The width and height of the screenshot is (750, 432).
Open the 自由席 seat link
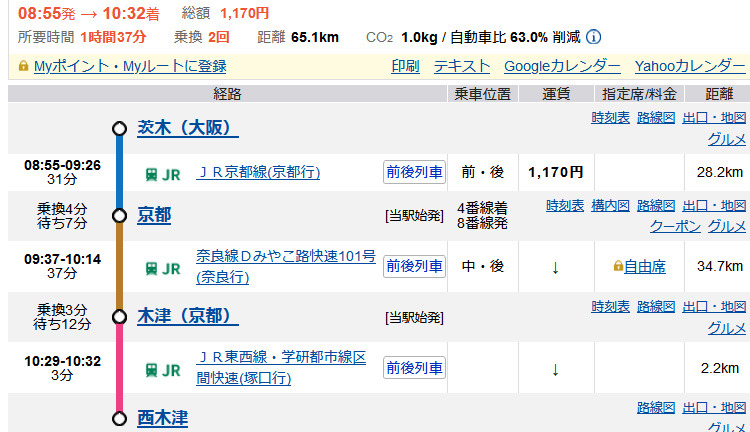click(645, 266)
